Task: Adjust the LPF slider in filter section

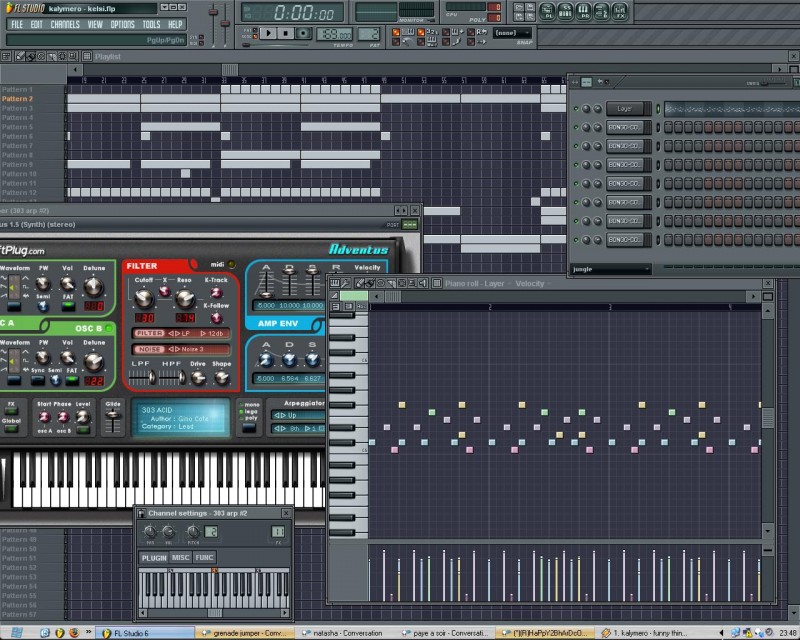Action: [142, 378]
